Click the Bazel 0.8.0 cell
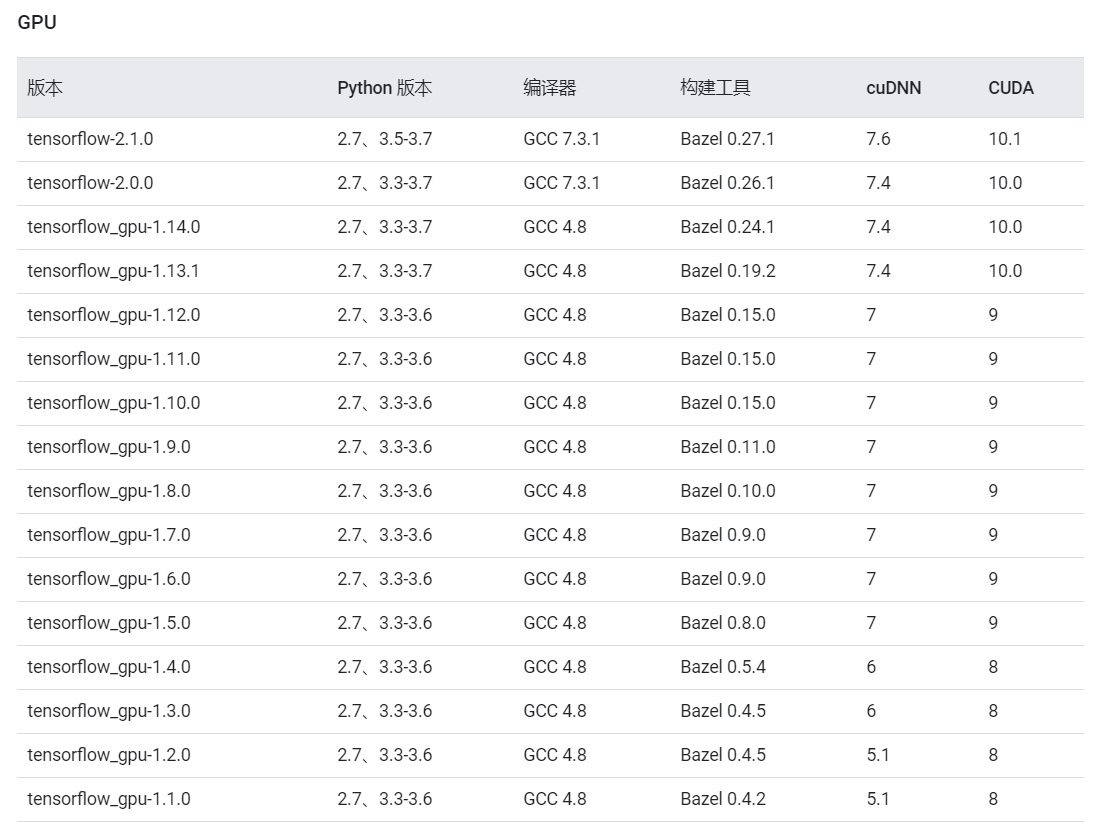 click(x=723, y=623)
